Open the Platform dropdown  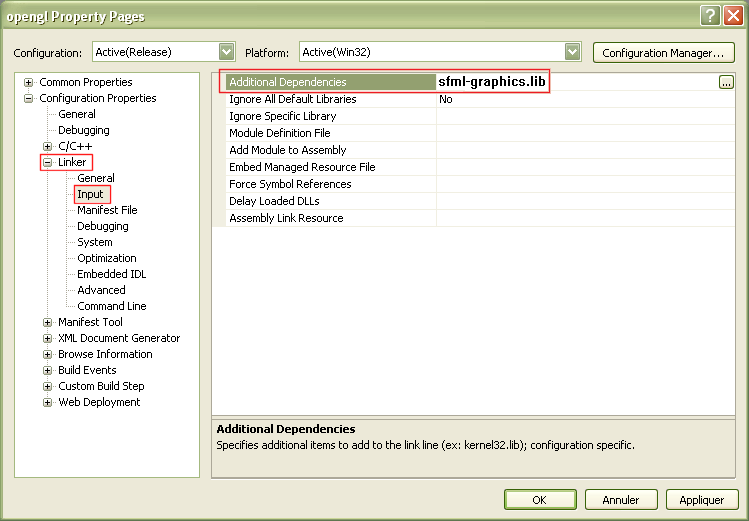[572, 52]
